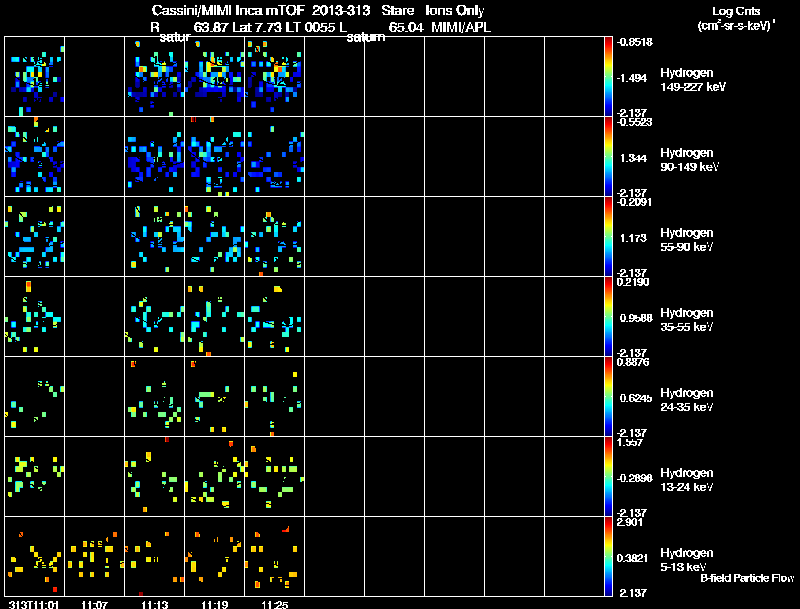The image size is (800, 609).
Task: Choose the 24-35 keV panel at 313T11:01
Action: click(x=35, y=397)
